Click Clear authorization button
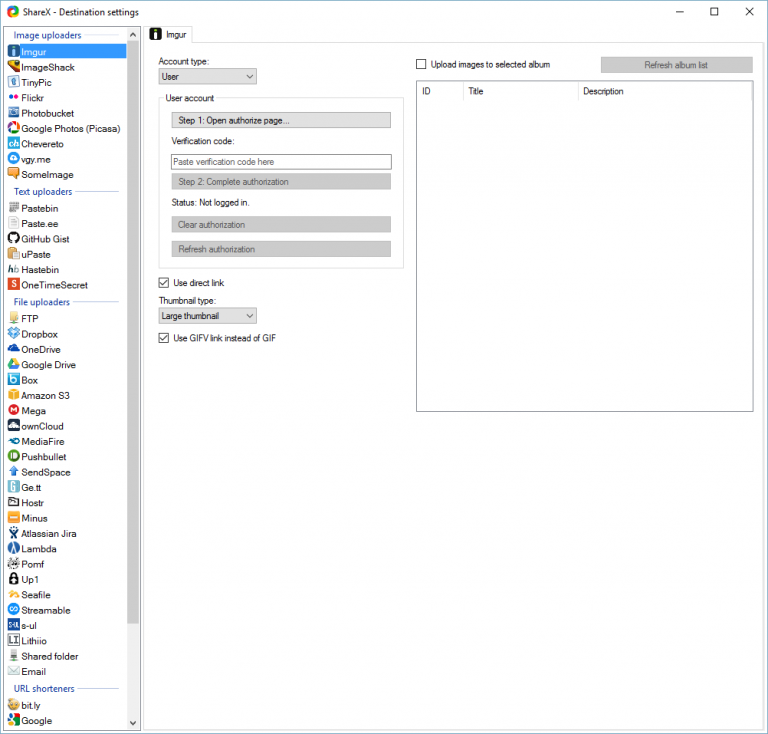This screenshot has width=768, height=734. (281, 224)
